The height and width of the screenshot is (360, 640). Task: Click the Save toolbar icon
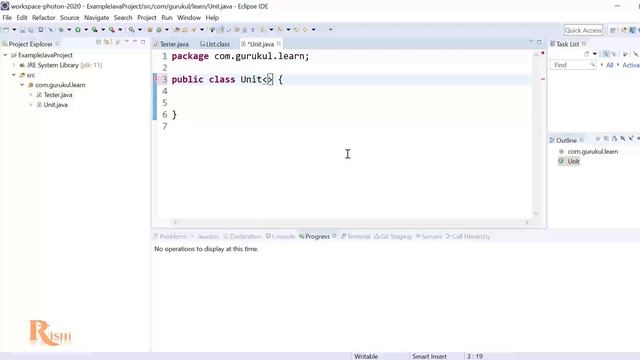pyautogui.click(x=22, y=30)
